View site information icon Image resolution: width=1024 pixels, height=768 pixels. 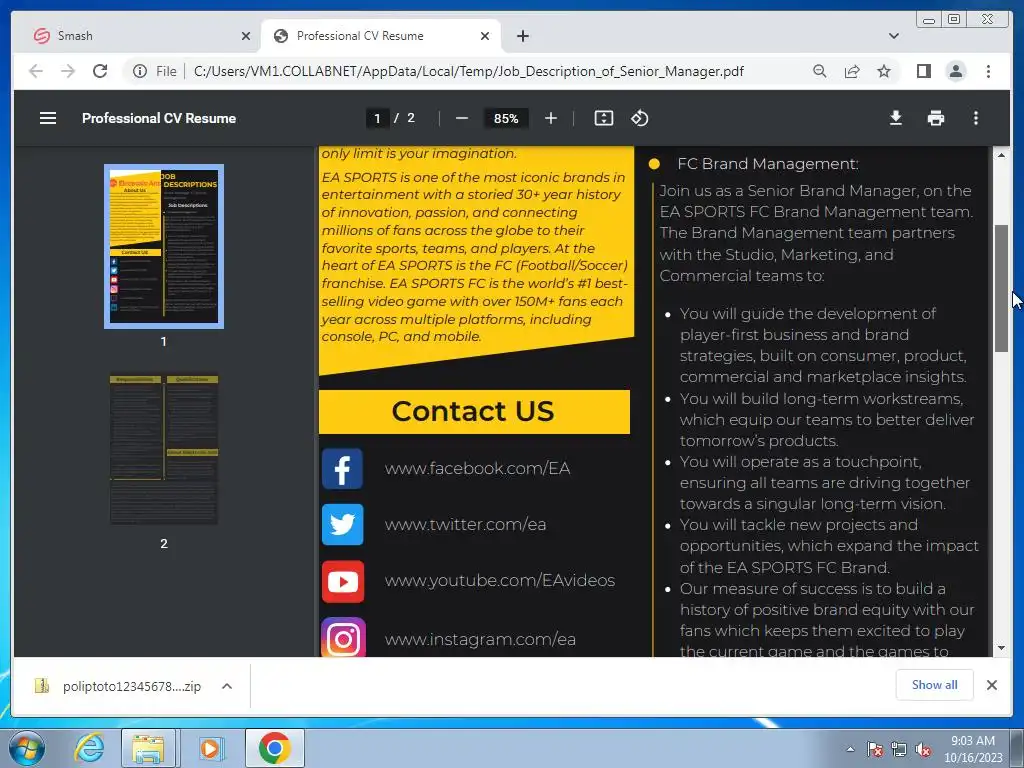(140, 71)
